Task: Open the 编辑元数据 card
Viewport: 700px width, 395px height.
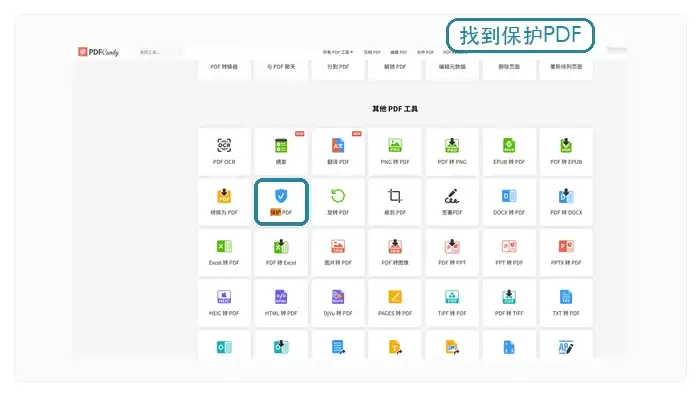Action: pyautogui.click(x=452, y=69)
